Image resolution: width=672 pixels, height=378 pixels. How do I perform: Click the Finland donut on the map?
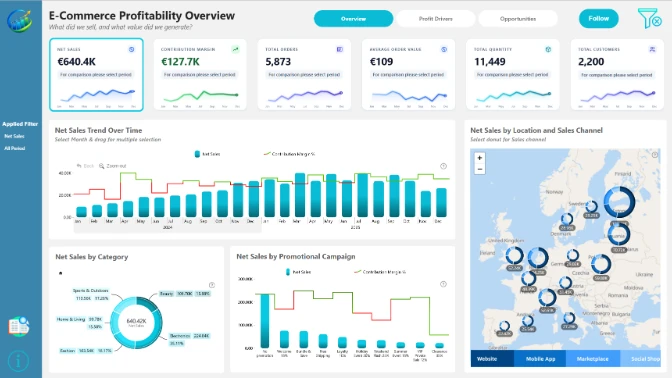(619, 202)
